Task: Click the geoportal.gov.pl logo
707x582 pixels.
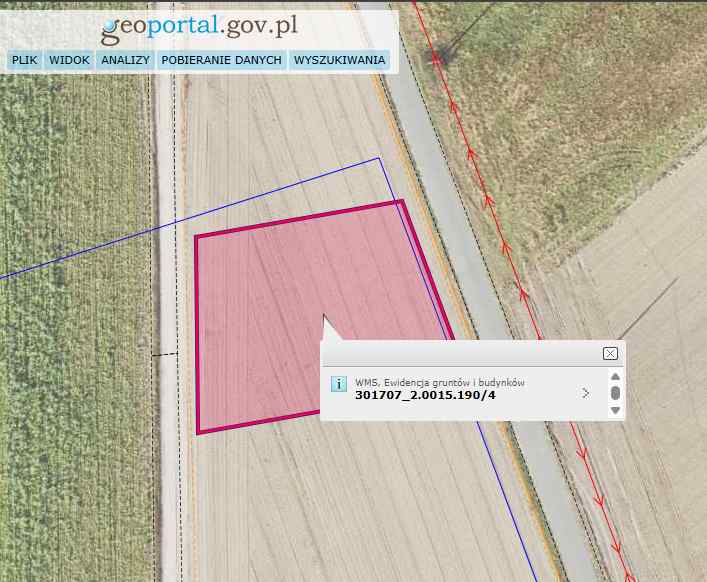Action: click(199, 27)
